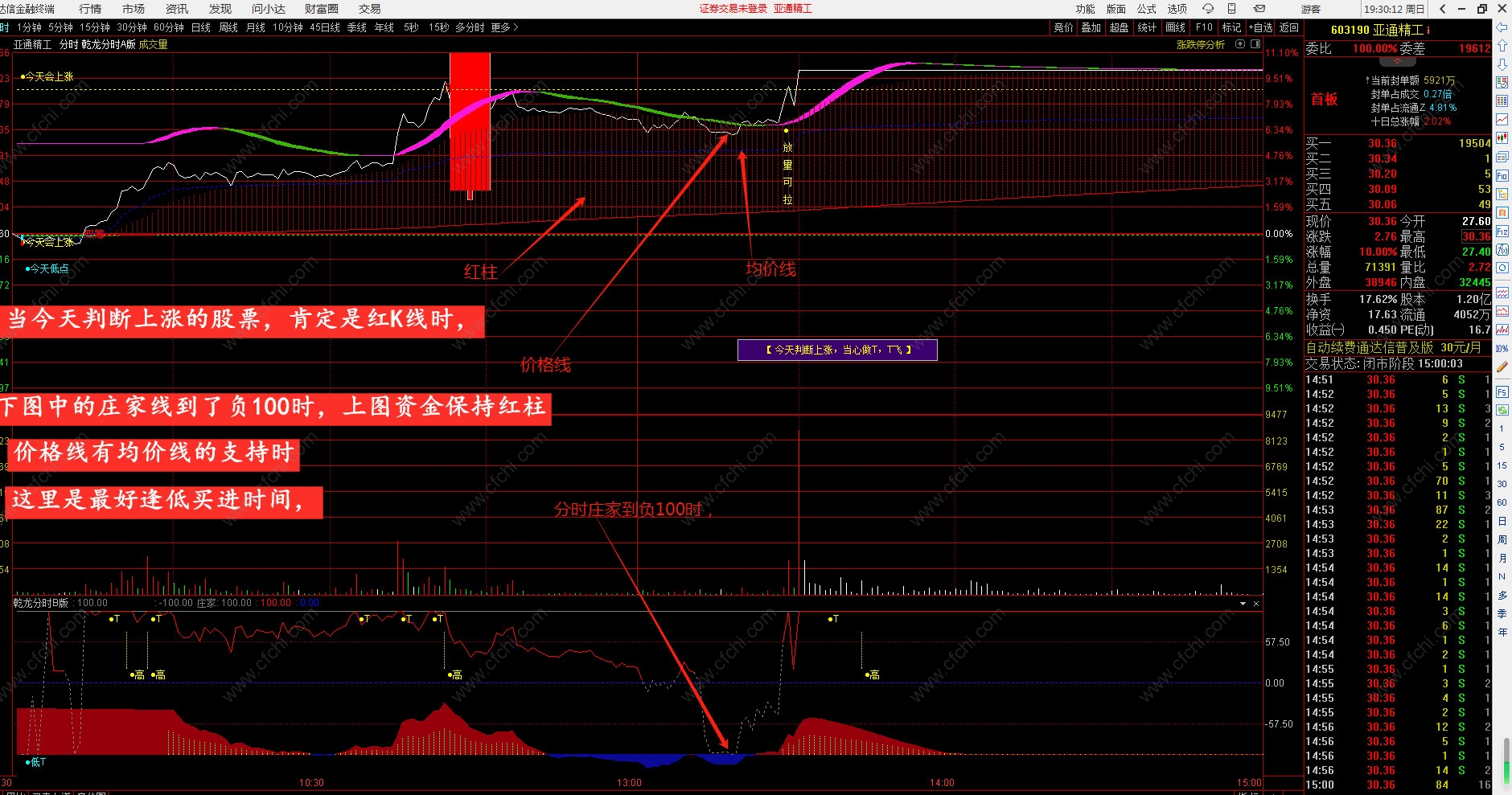Click the 叠加 overlay button

(x=1091, y=27)
